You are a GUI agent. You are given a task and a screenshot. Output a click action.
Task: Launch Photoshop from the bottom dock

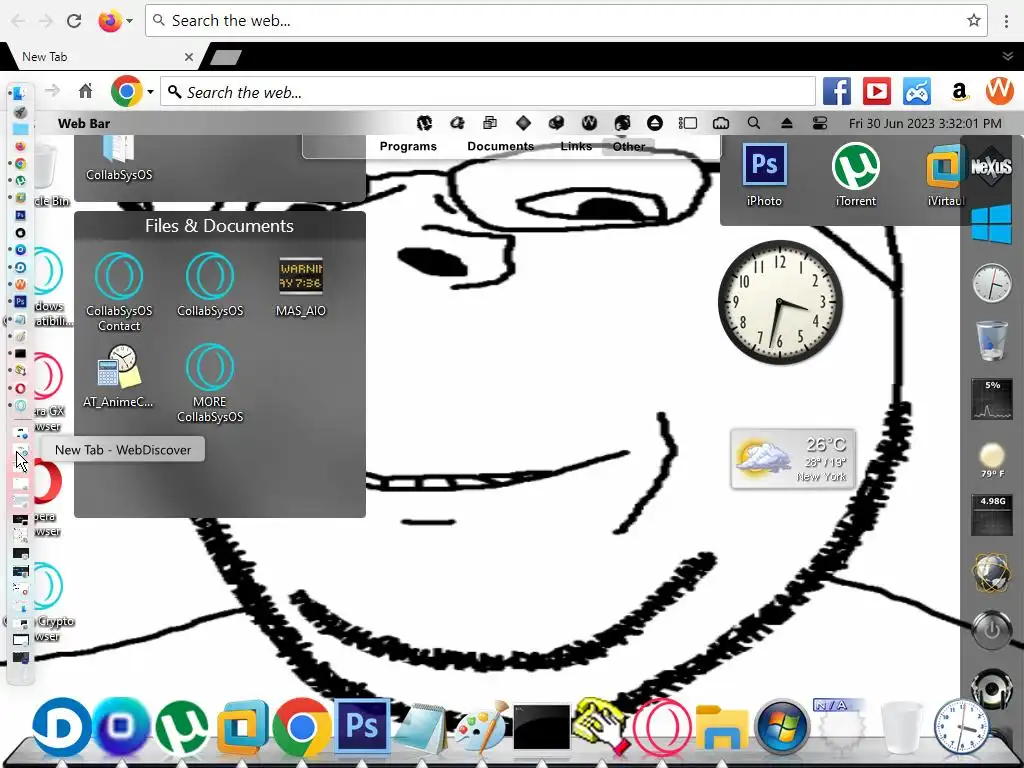click(362, 726)
